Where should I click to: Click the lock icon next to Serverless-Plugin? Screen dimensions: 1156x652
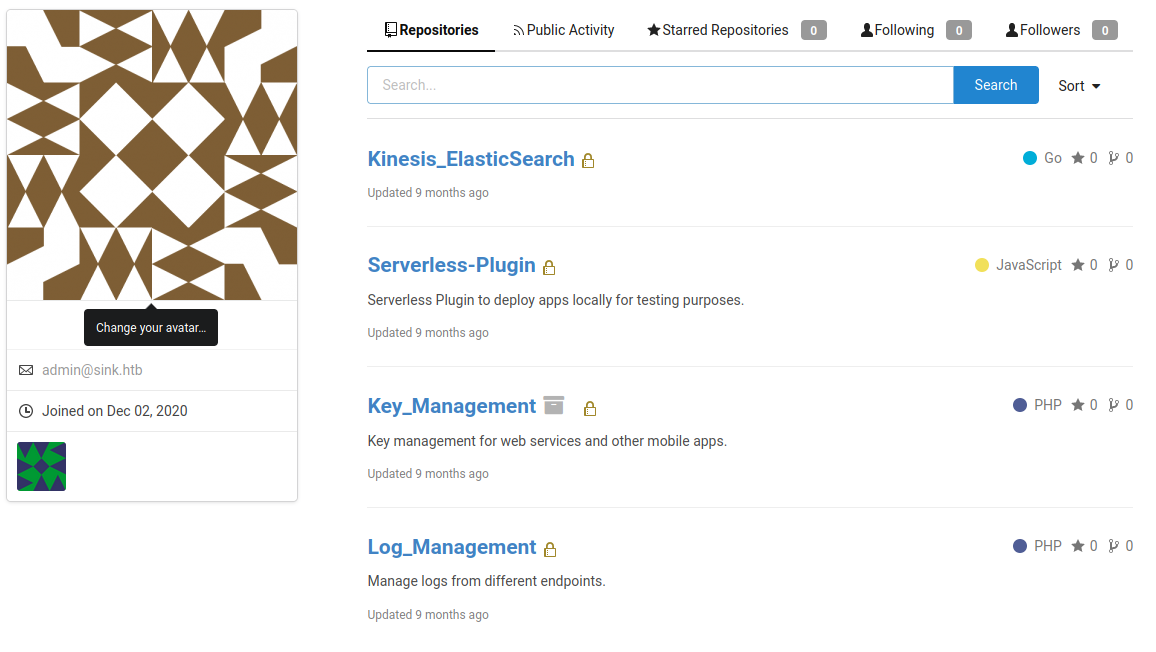click(549, 268)
